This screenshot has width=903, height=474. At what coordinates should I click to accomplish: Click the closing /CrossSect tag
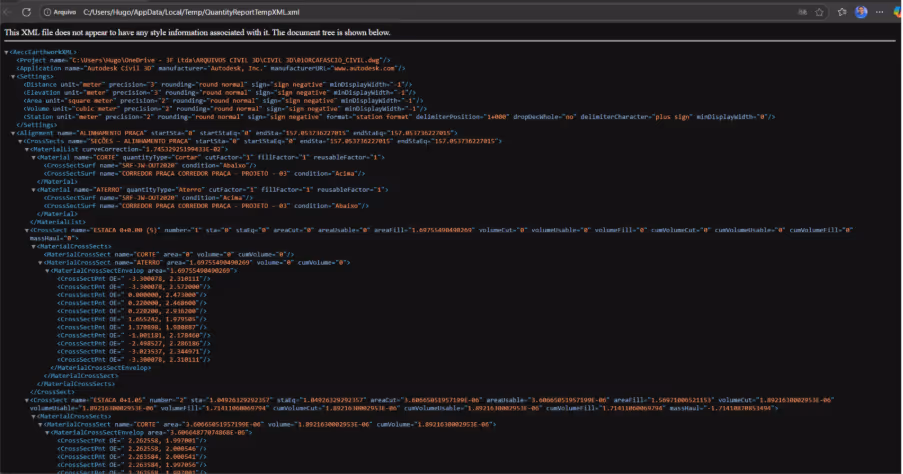(52, 392)
